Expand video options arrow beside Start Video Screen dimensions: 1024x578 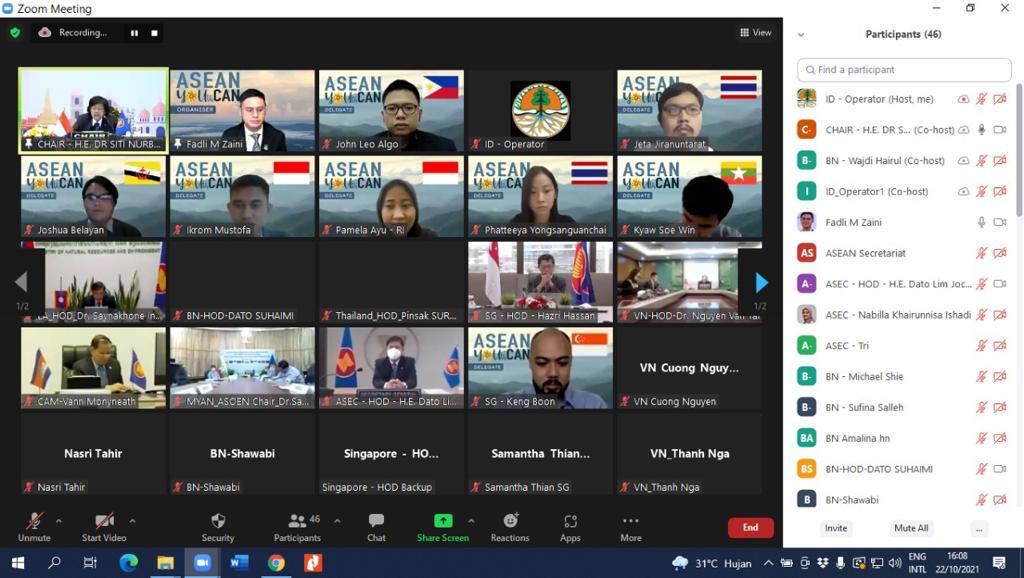pyautogui.click(x=132, y=521)
